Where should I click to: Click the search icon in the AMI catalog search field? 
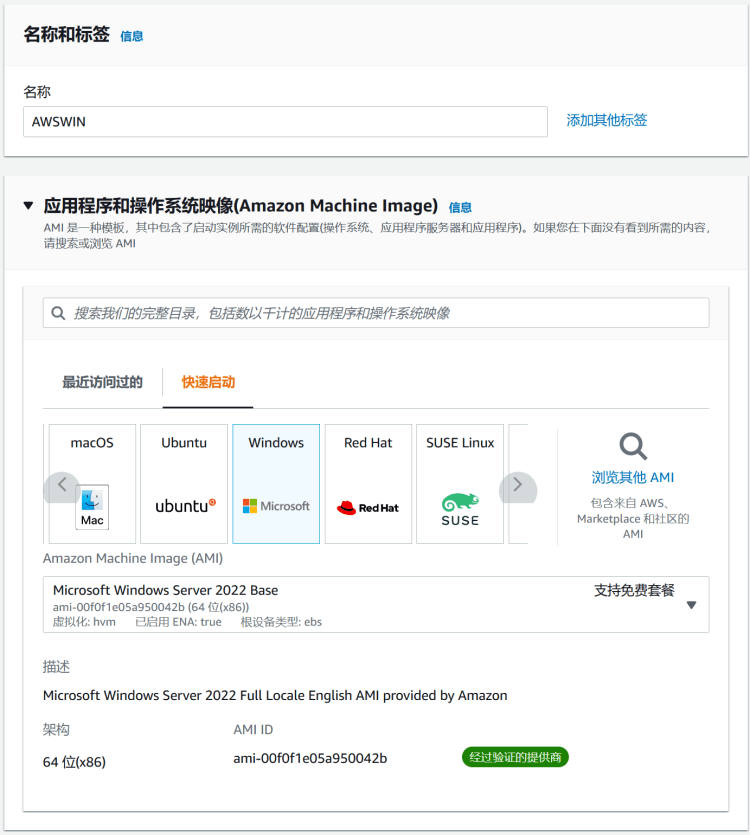(x=58, y=313)
